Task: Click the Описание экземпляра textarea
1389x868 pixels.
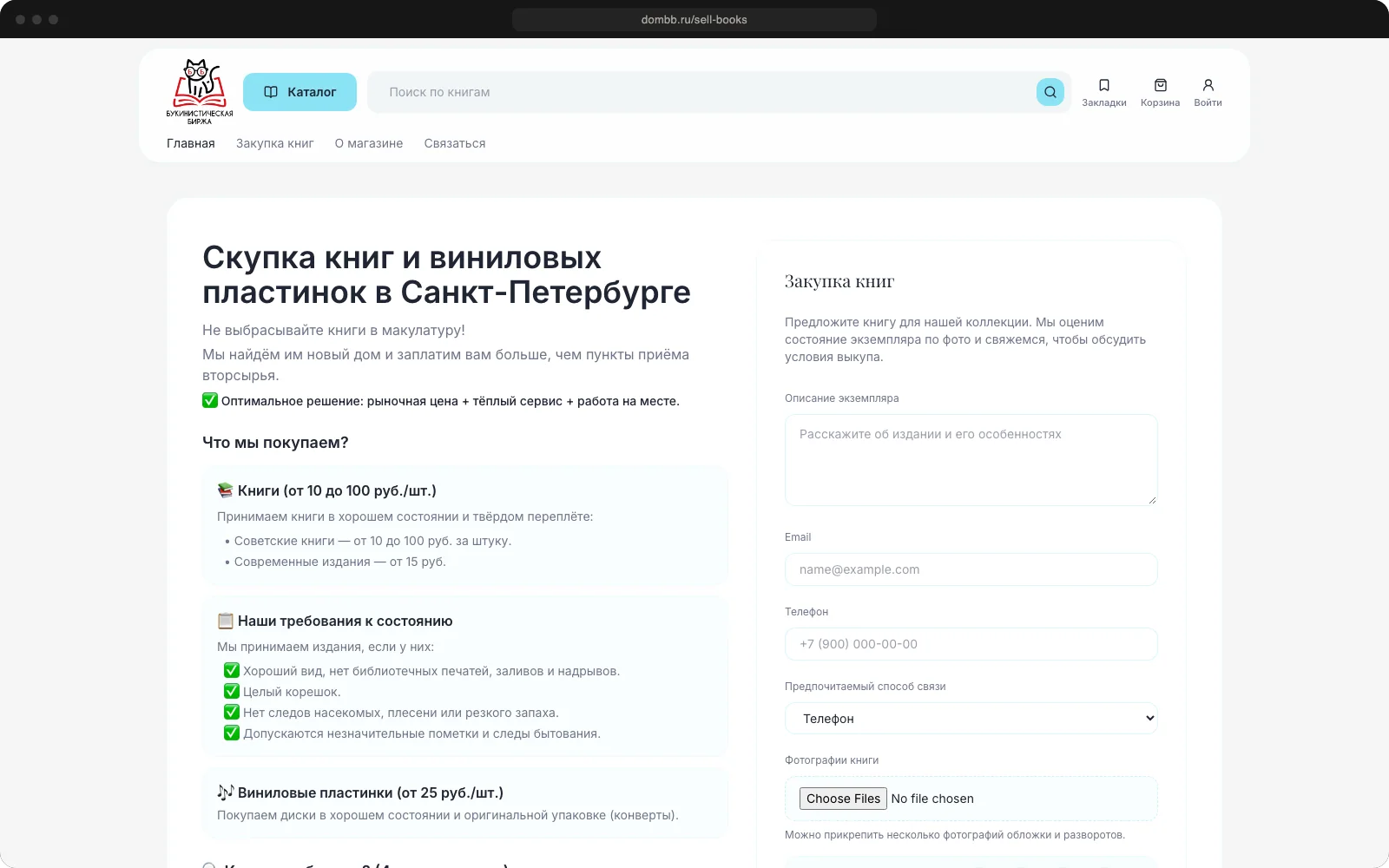Action: point(971,460)
